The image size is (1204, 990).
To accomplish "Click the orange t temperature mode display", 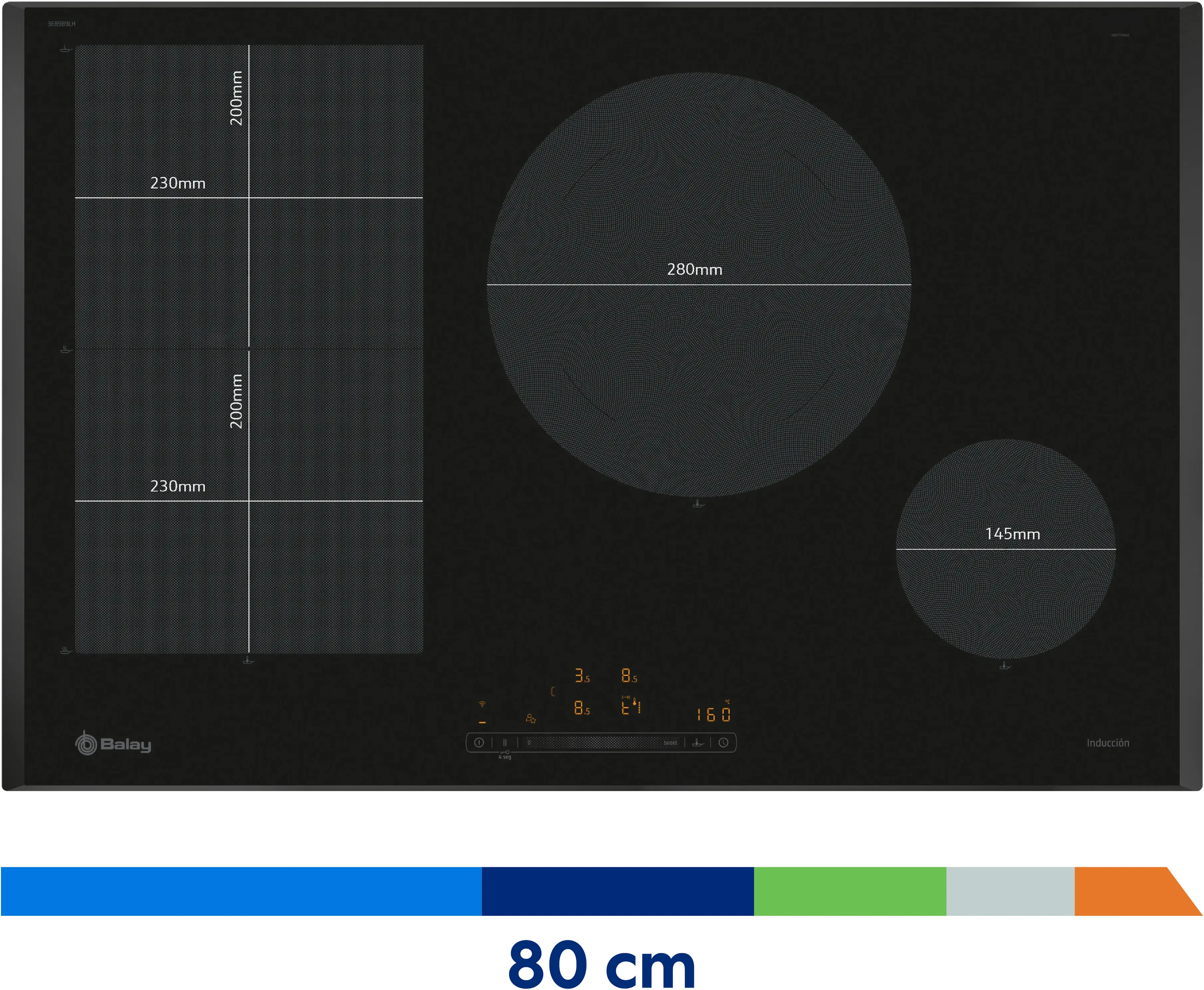I will [x=625, y=708].
